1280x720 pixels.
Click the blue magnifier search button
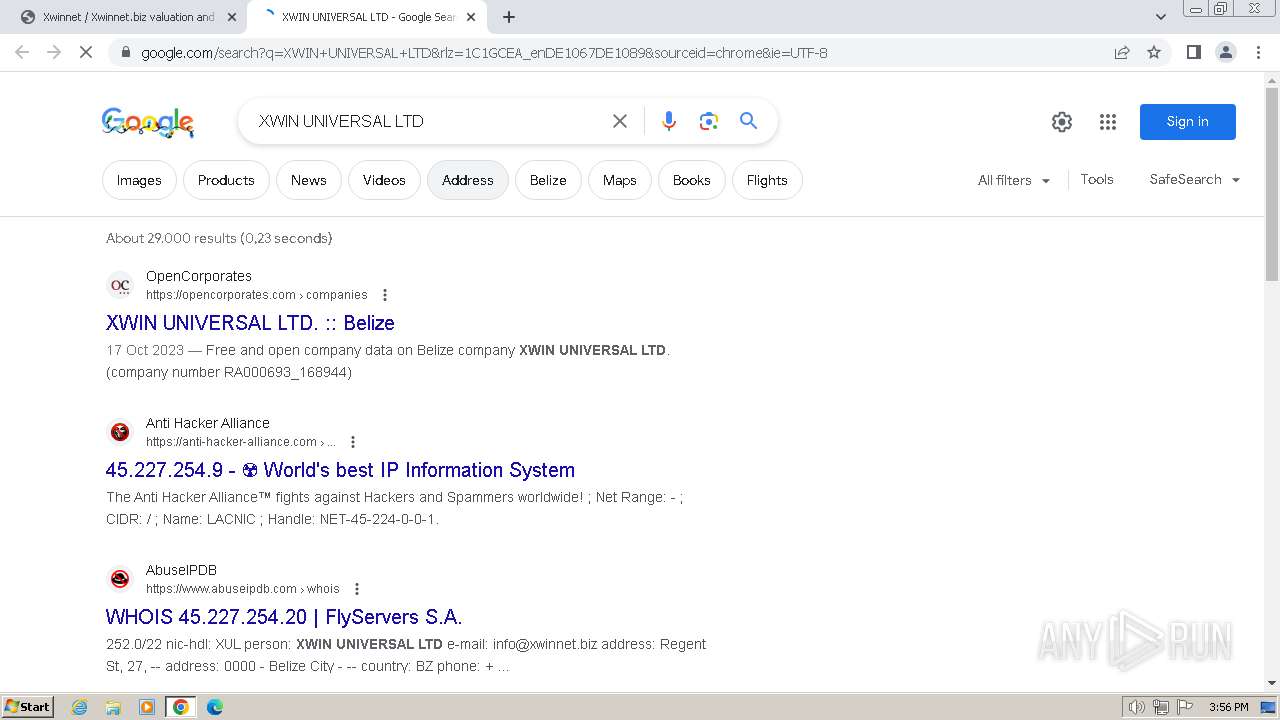point(748,121)
